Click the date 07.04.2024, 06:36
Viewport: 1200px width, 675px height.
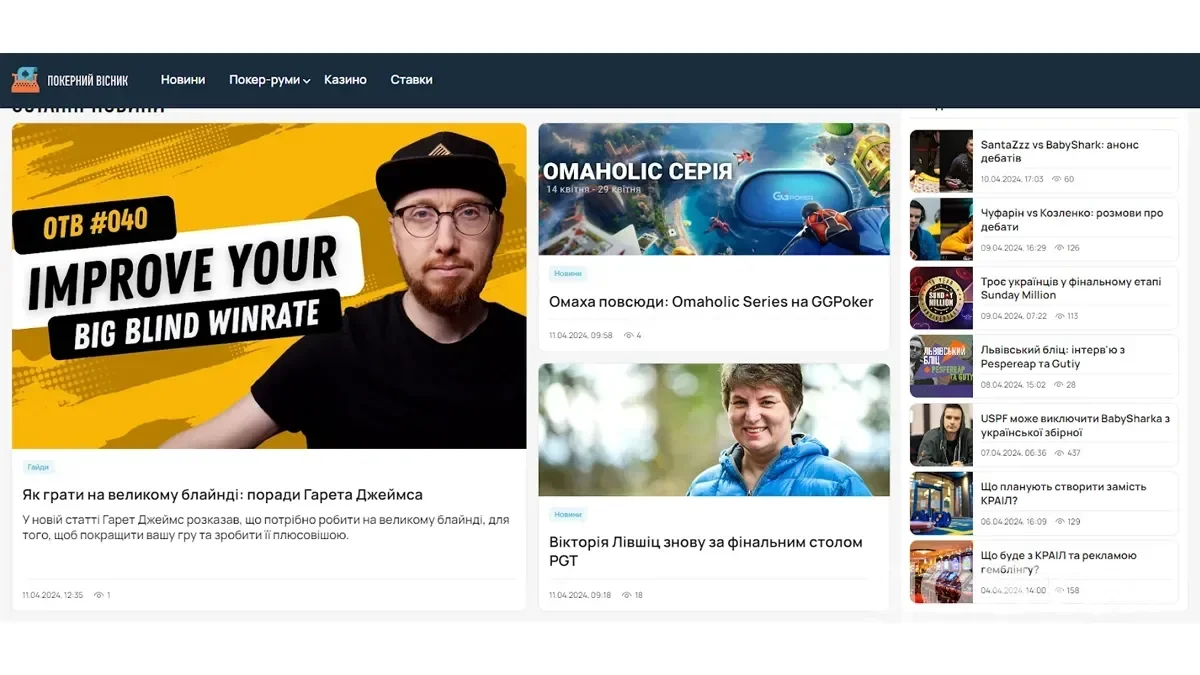1013,453
